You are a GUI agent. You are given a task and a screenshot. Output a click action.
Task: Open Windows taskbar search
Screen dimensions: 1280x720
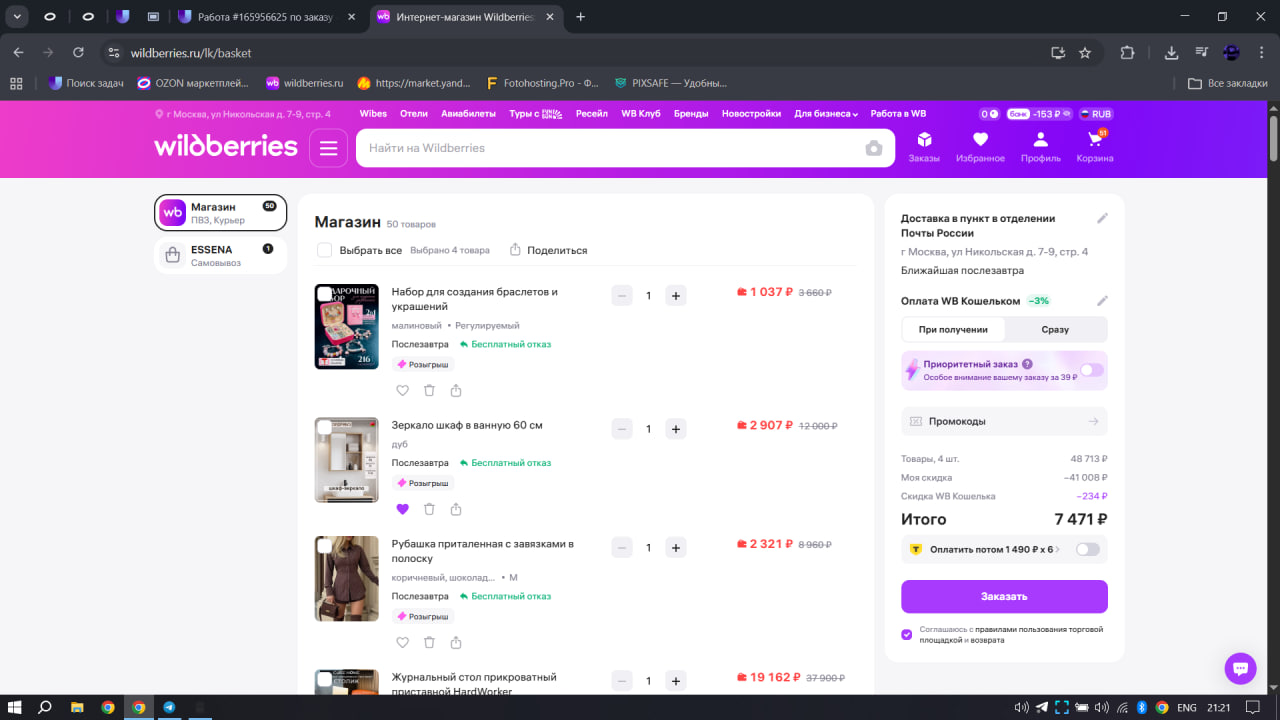pos(45,707)
